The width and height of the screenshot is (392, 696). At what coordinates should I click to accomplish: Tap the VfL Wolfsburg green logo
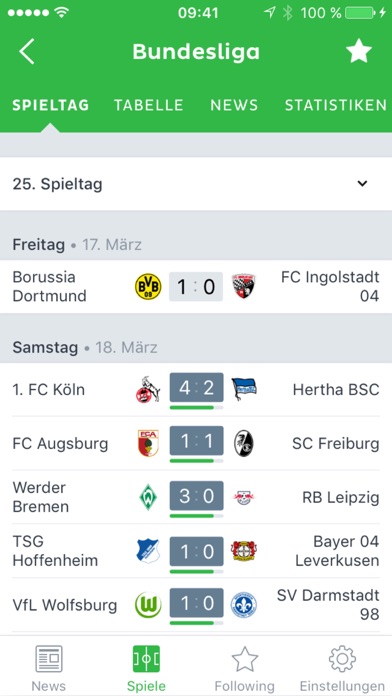(x=148, y=605)
